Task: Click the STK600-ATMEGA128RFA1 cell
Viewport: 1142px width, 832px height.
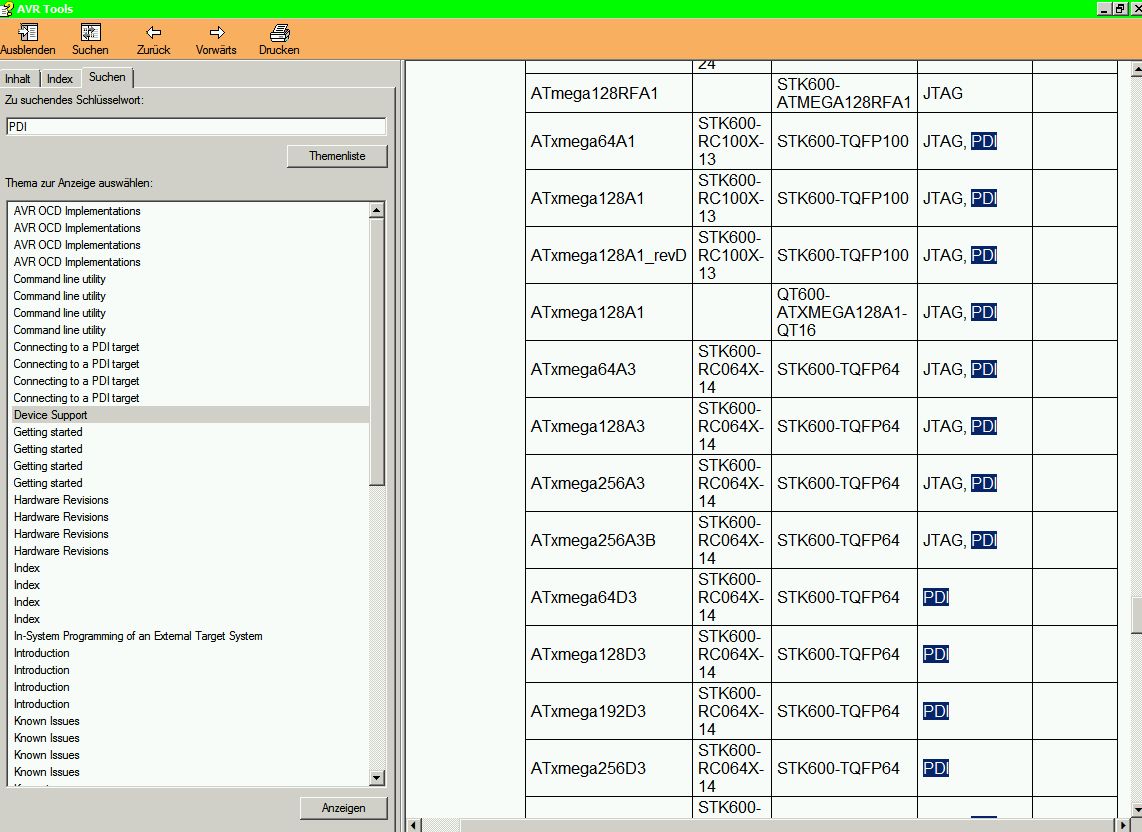Action: (843, 93)
